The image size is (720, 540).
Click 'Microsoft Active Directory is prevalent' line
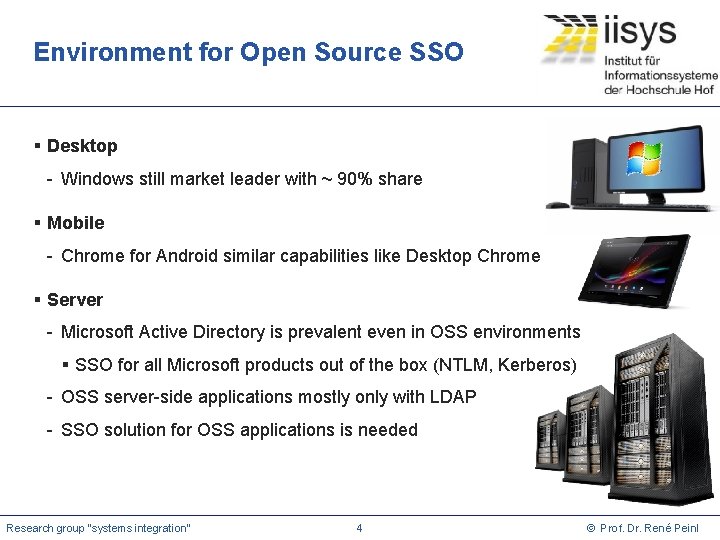[x=321, y=332]
